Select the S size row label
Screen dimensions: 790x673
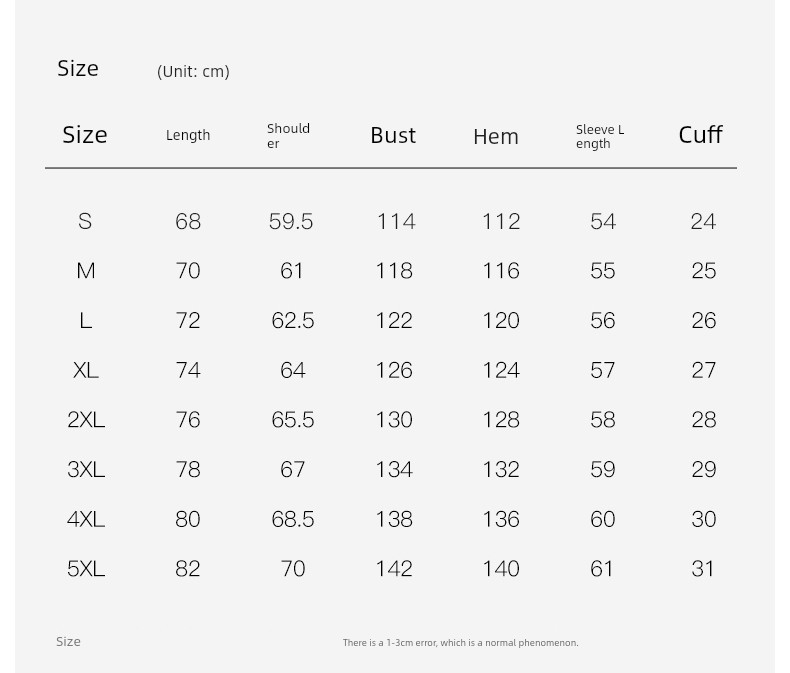85,221
